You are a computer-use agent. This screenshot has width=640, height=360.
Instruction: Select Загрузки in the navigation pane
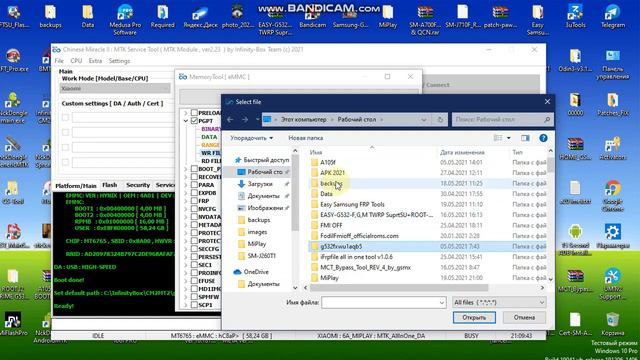260,184
